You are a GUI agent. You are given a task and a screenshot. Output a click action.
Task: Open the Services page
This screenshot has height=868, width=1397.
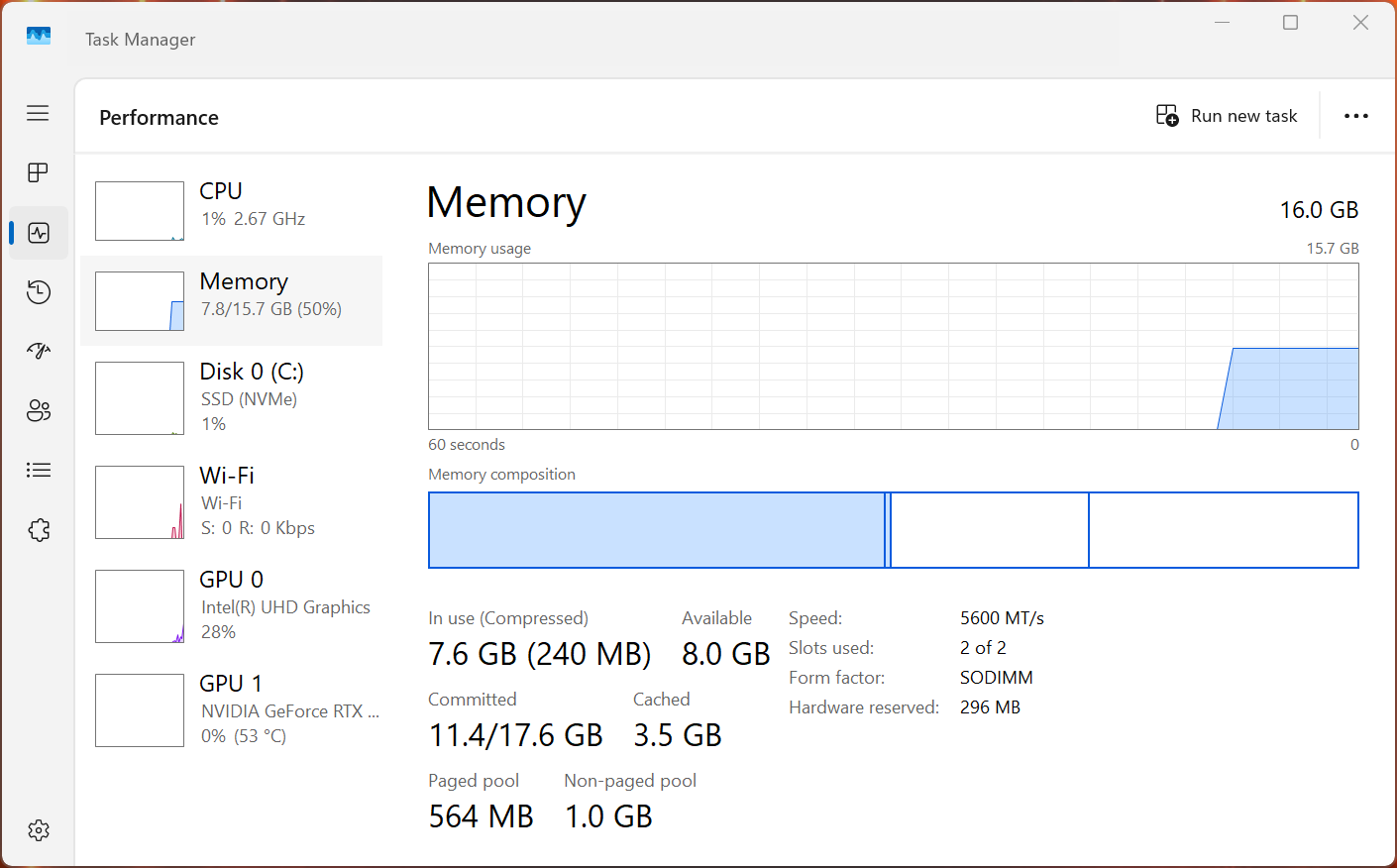pos(39,530)
